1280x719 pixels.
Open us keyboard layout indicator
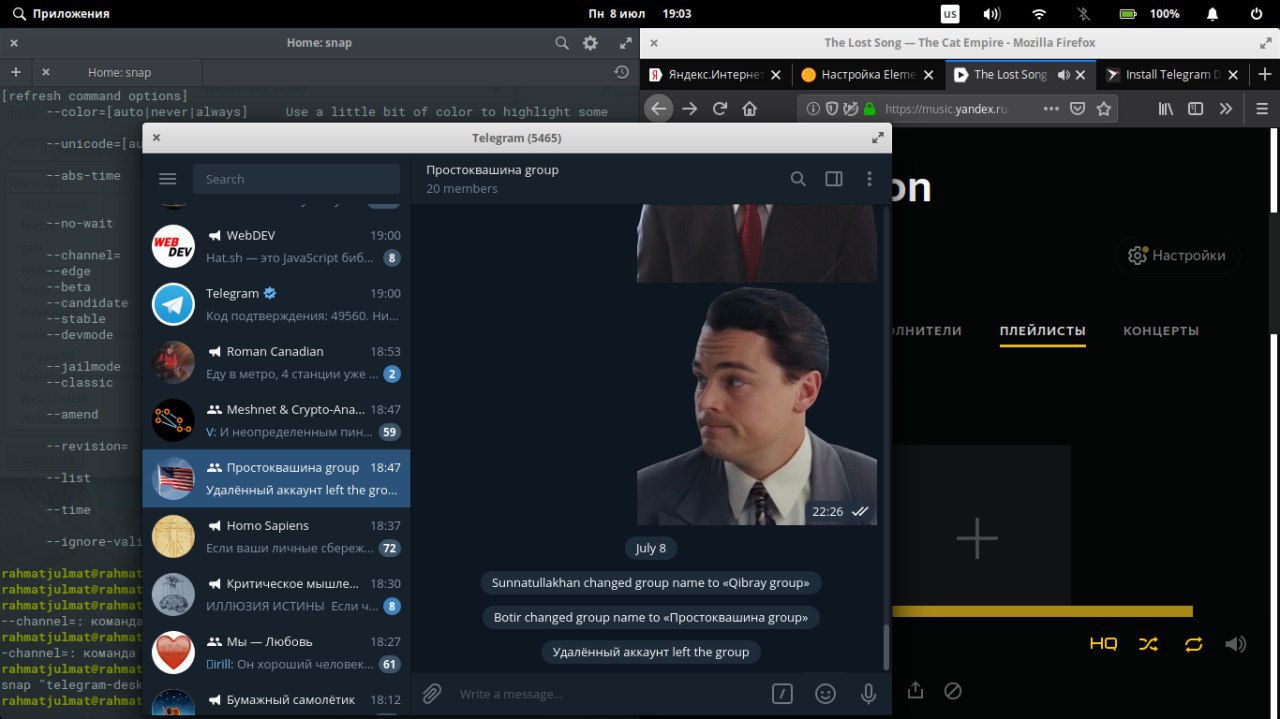[950, 14]
